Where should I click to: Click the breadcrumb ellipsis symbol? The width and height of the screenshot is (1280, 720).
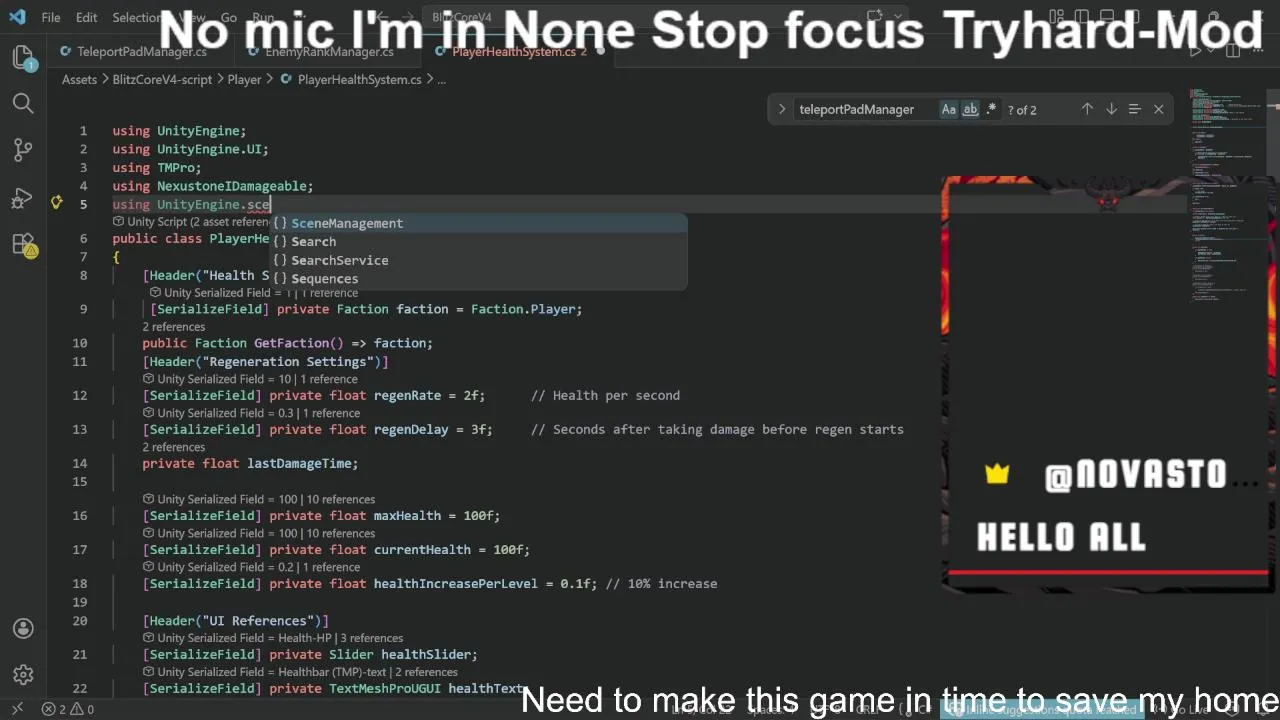point(441,79)
